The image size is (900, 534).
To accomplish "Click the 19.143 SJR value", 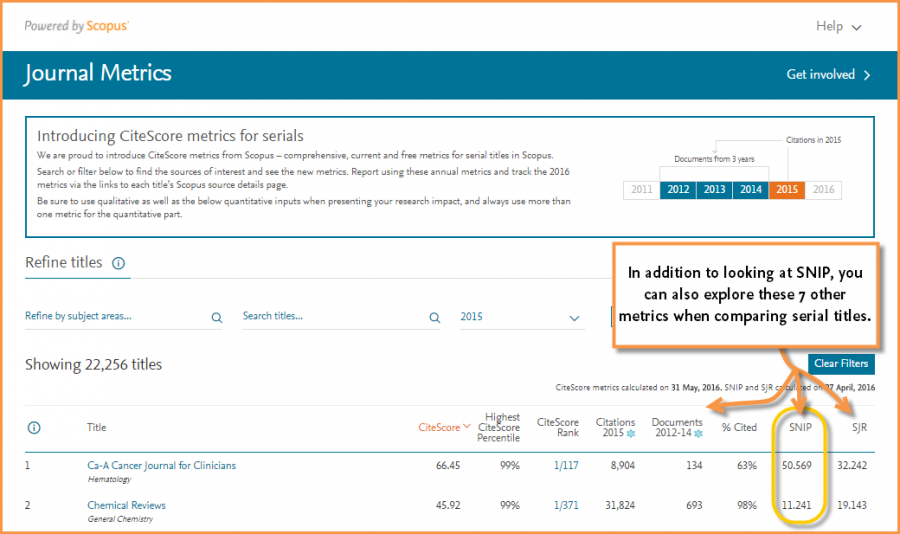I will click(852, 505).
